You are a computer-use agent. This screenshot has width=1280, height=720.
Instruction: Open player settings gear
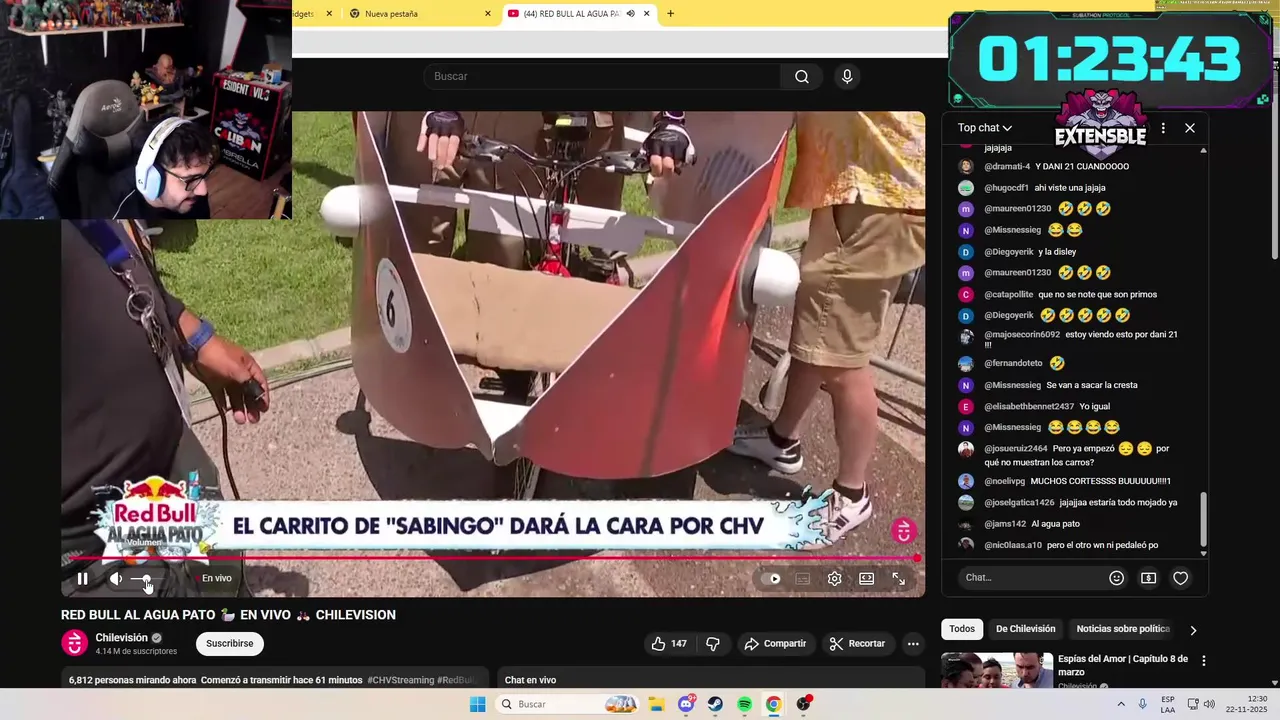[x=834, y=578]
